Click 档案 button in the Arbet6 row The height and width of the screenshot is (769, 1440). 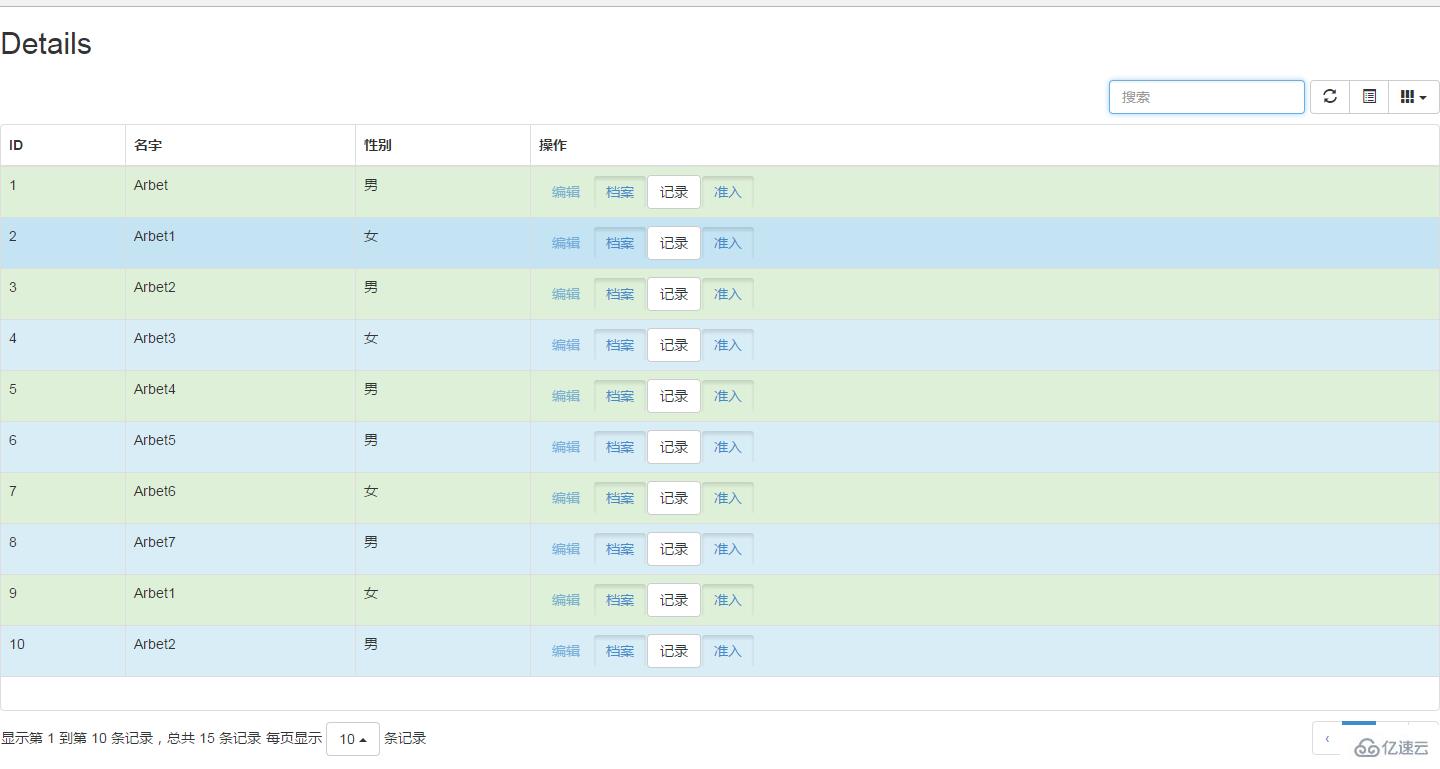620,498
